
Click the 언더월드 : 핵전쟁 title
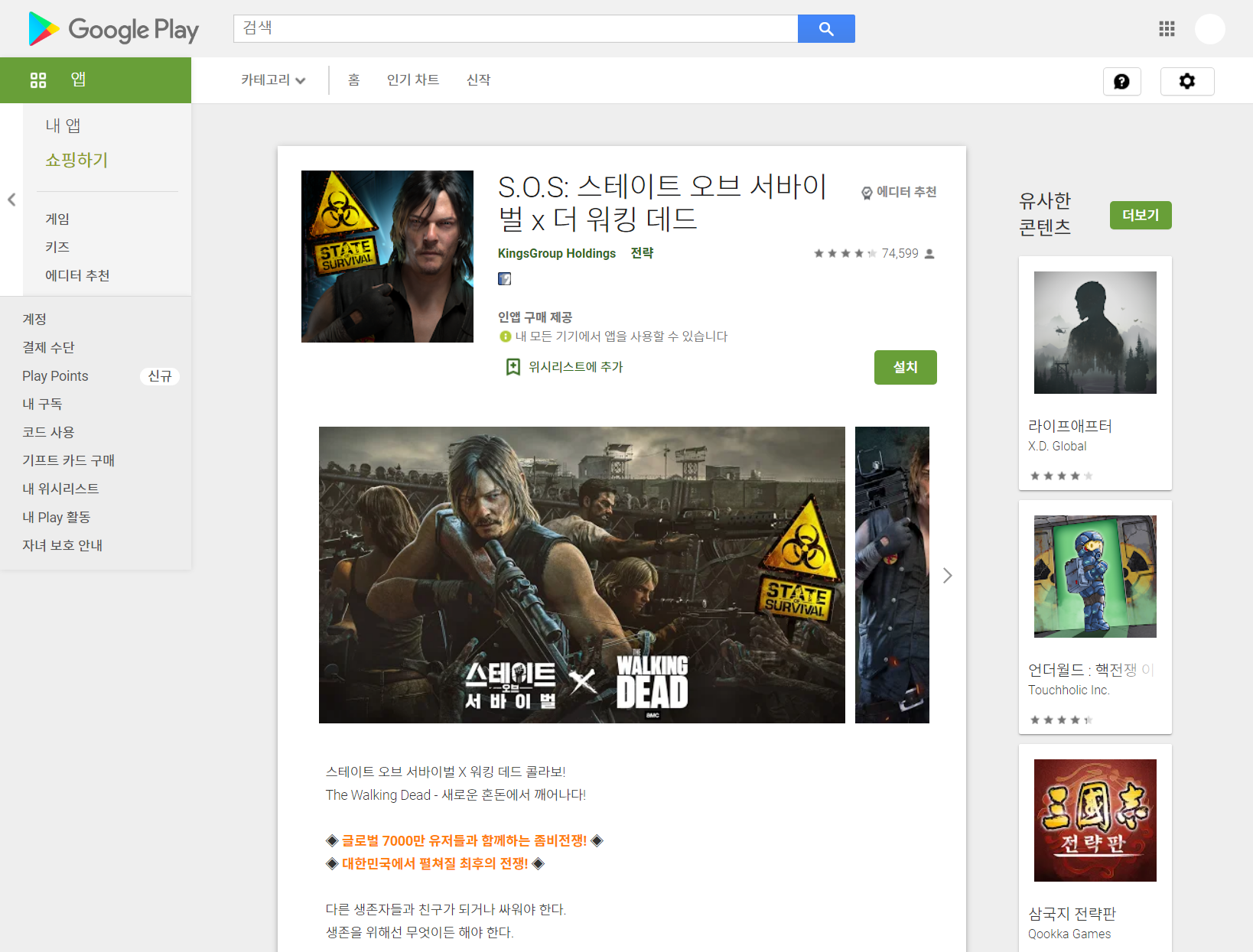point(1091,670)
